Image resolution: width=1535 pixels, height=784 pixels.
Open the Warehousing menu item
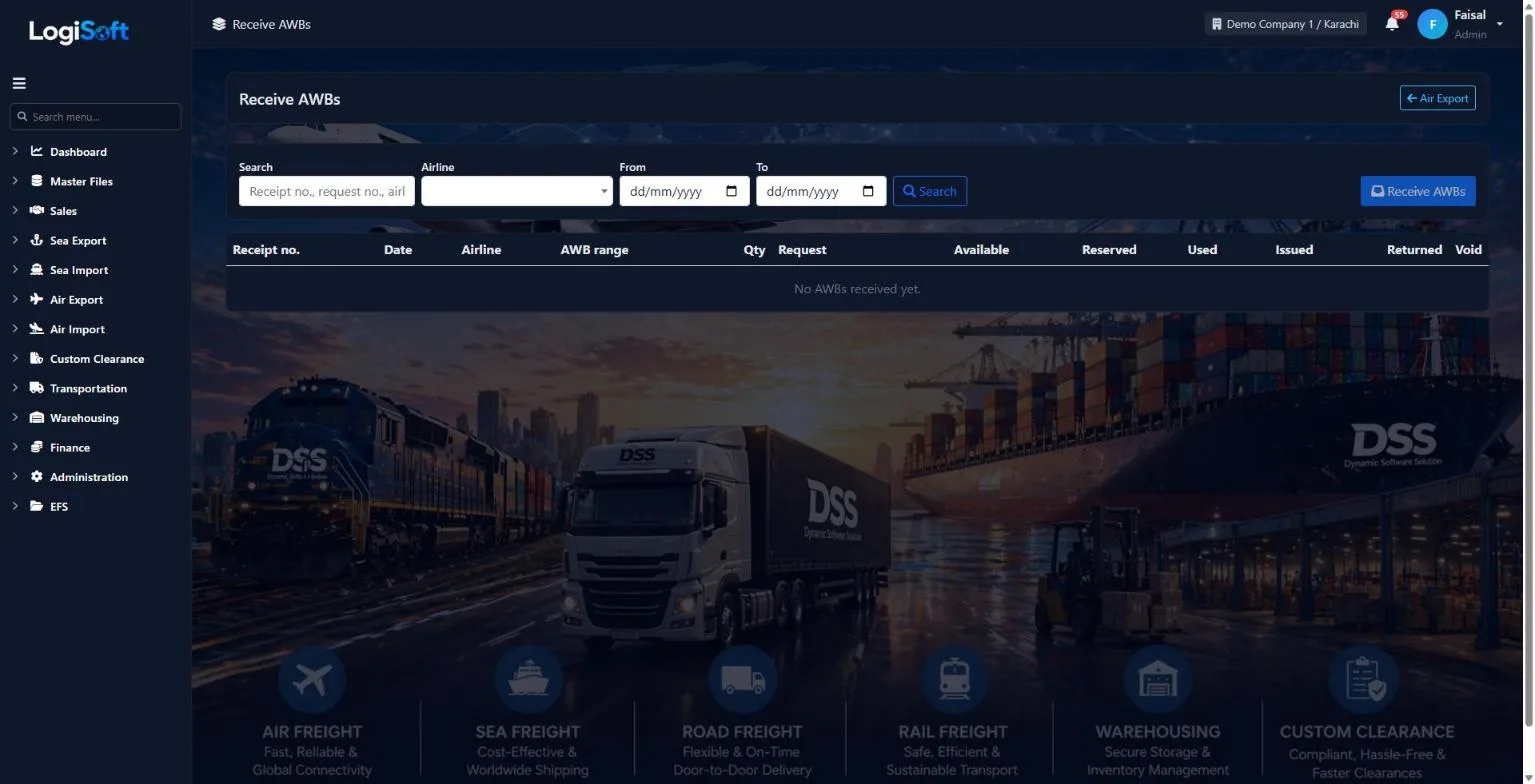coord(84,418)
